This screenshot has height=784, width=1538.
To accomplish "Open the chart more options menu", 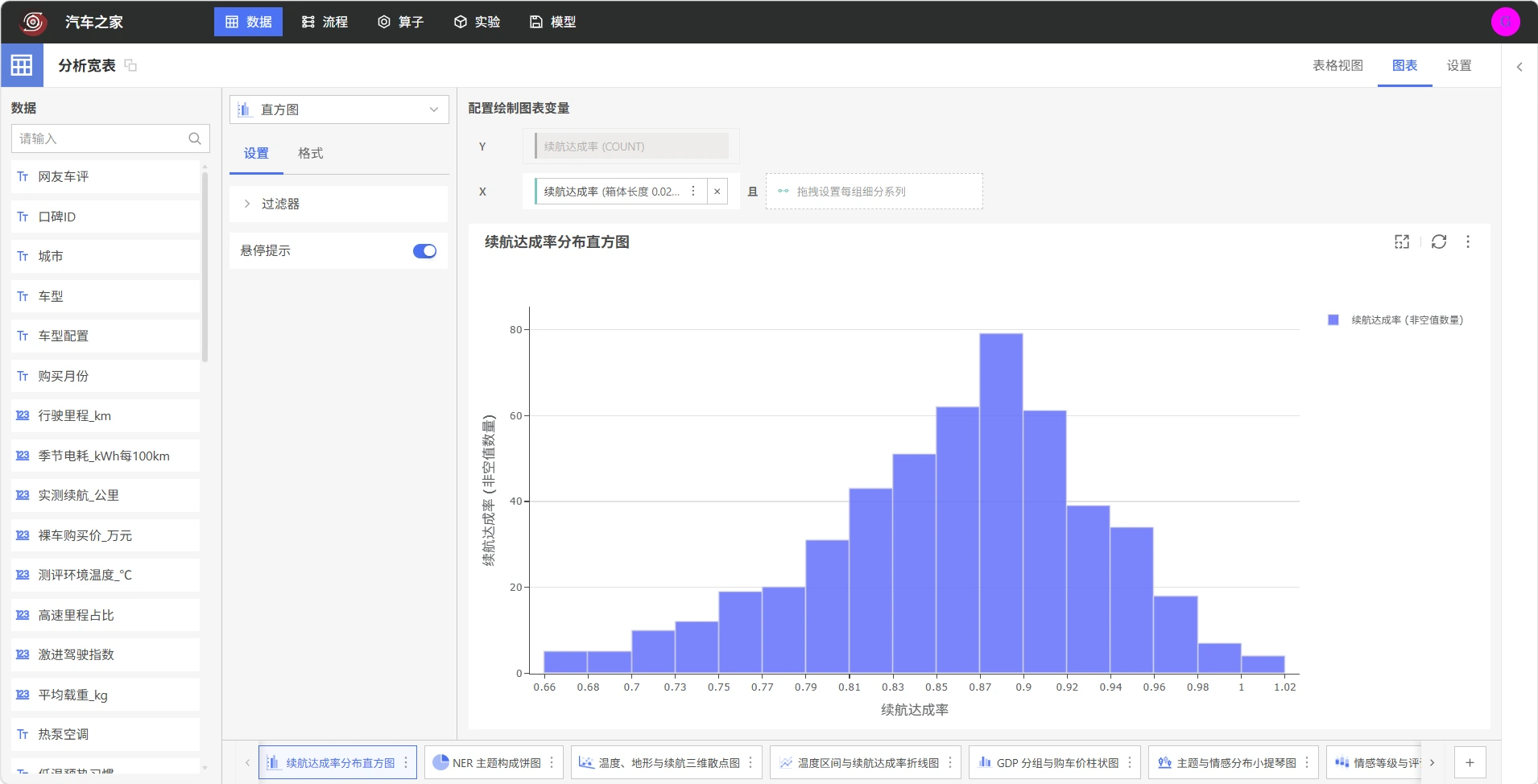I will point(1468,241).
